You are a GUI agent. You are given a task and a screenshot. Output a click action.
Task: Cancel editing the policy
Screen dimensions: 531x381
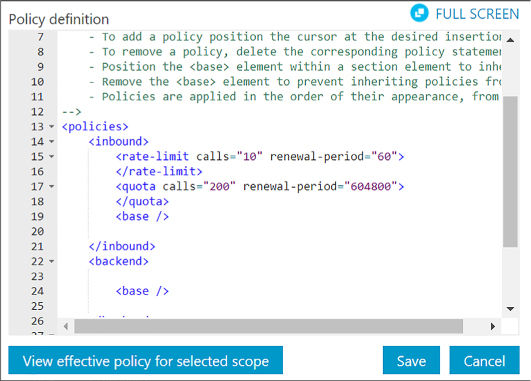point(485,360)
